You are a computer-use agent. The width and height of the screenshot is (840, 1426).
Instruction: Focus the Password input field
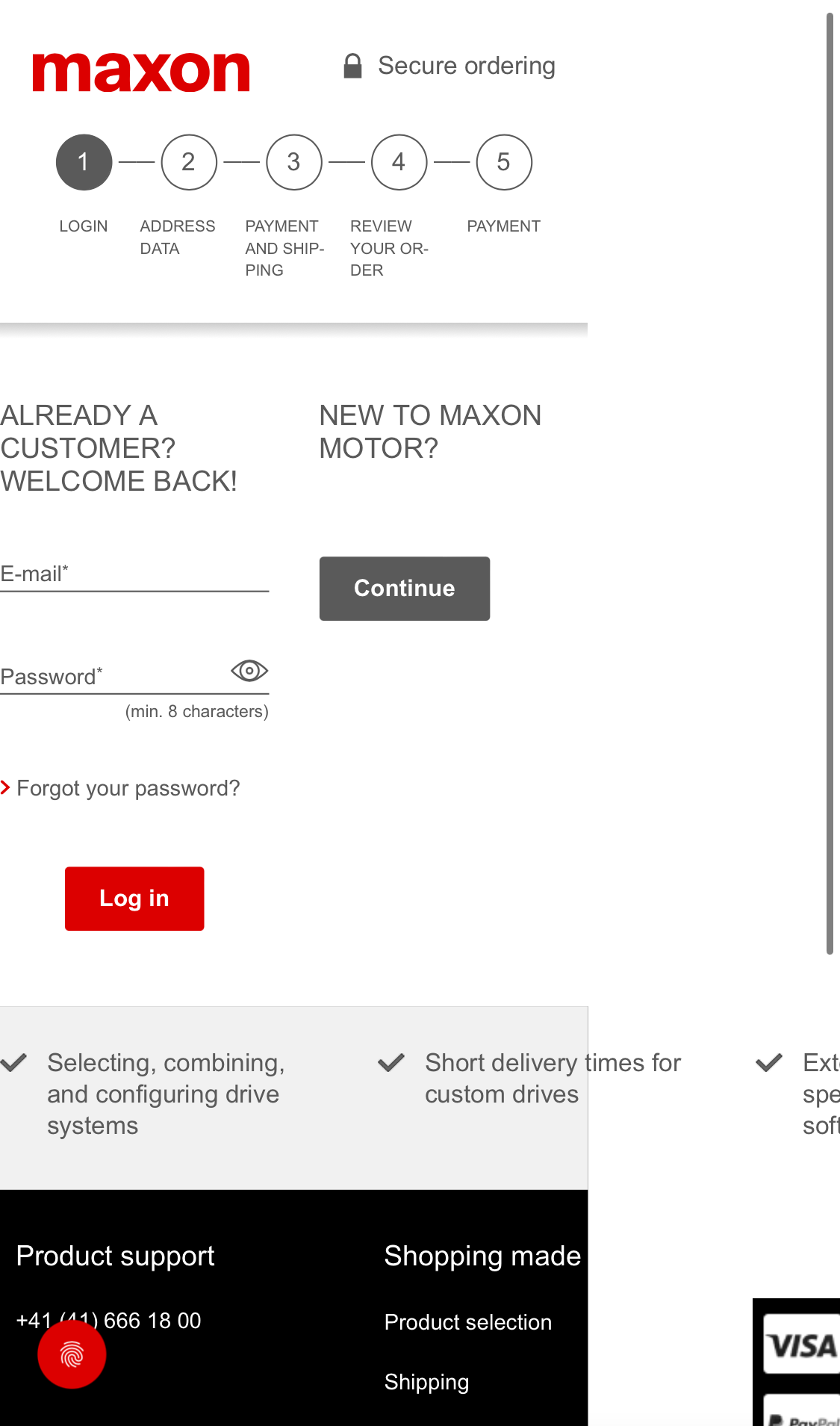[112, 678]
